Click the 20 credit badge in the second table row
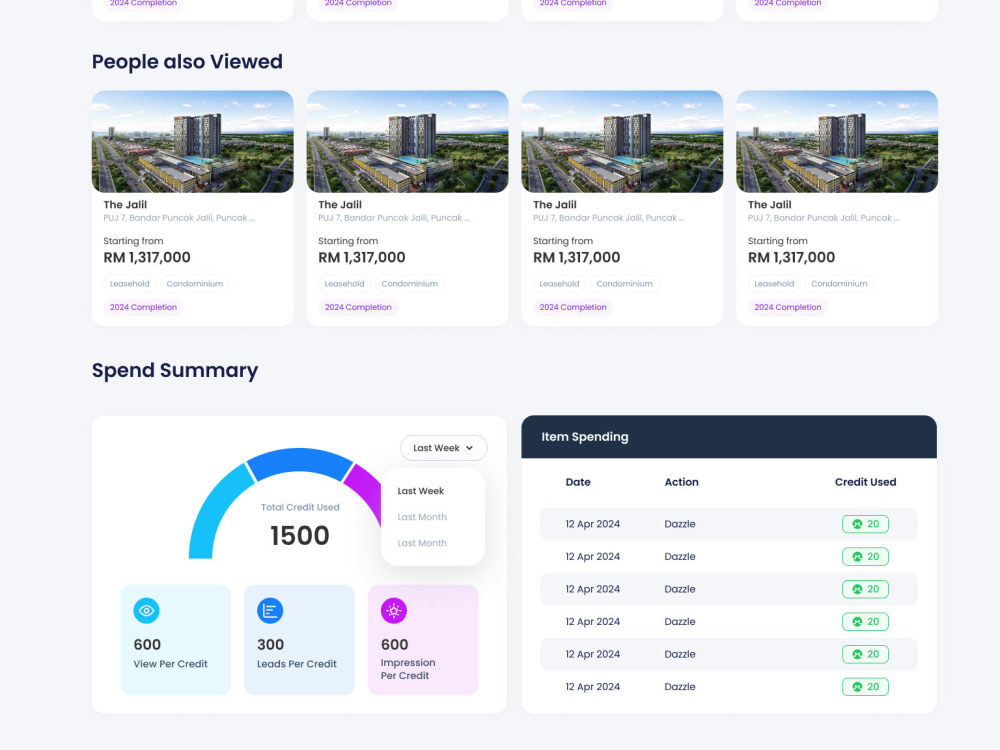Viewport: 1000px width, 750px height. click(x=865, y=557)
